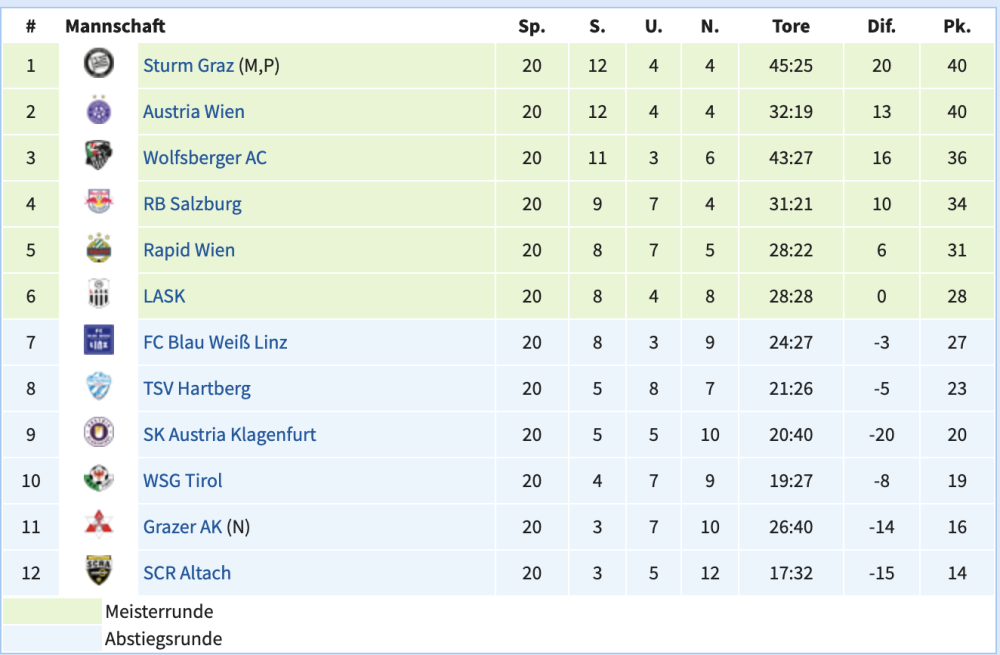1000x655 pixels.
Task: Click the green Meisterrunde legend swatch
Action: (x=52, y=611)
